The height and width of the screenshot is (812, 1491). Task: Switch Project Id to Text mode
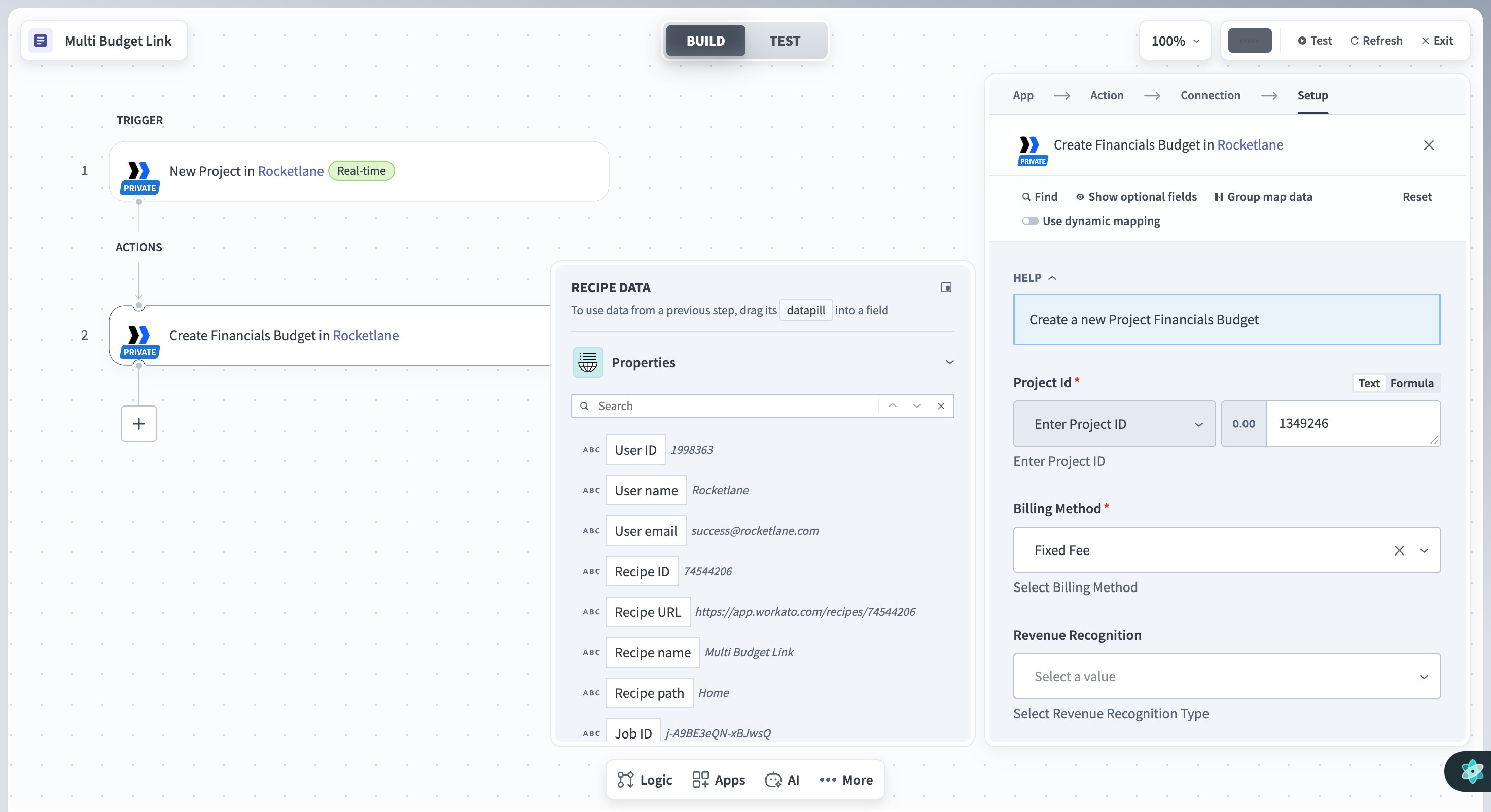pos(1368,383)
